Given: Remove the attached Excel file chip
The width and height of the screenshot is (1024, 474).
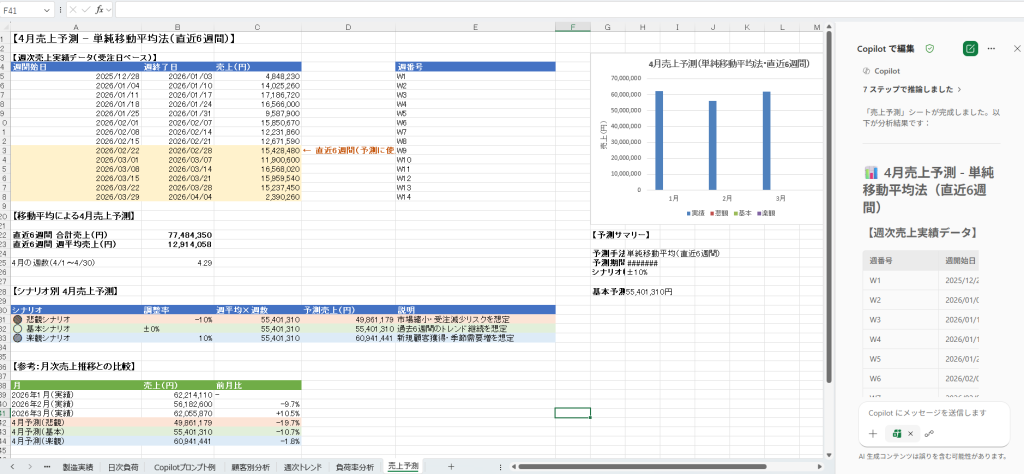Looking at the screenshot, I should (x=911, y=433).
